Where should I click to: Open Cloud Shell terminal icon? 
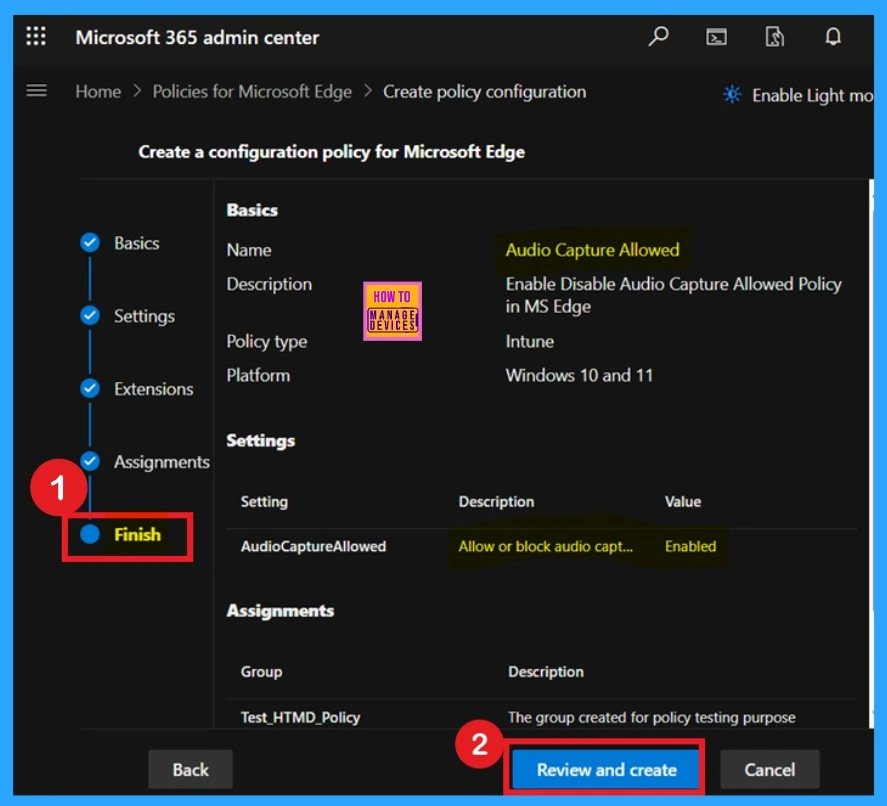[x=716, y=37]
